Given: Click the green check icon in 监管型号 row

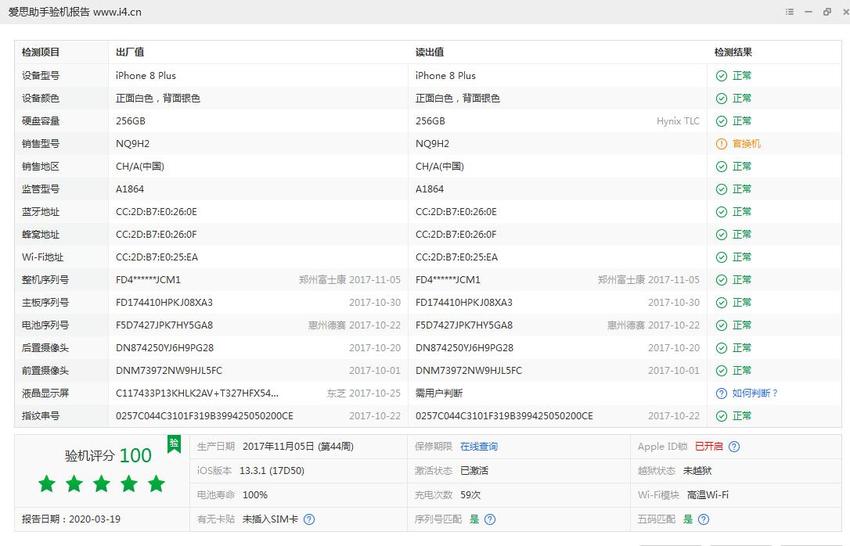Looking at the screenshot, I should click(721, 189).
